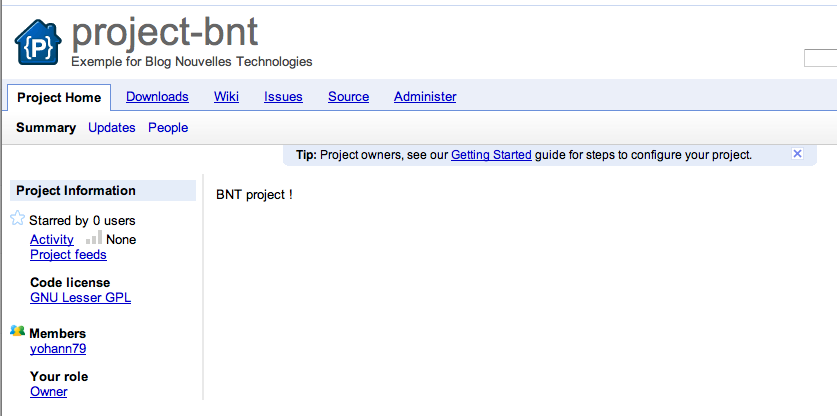Open the GNU Lesser GPL license link
This screenshot has height=416, width=837.
point(80,298)
